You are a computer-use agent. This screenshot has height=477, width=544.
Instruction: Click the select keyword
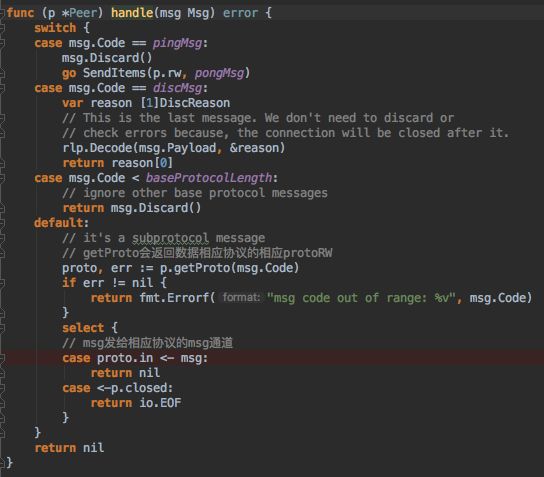point(83,328)
